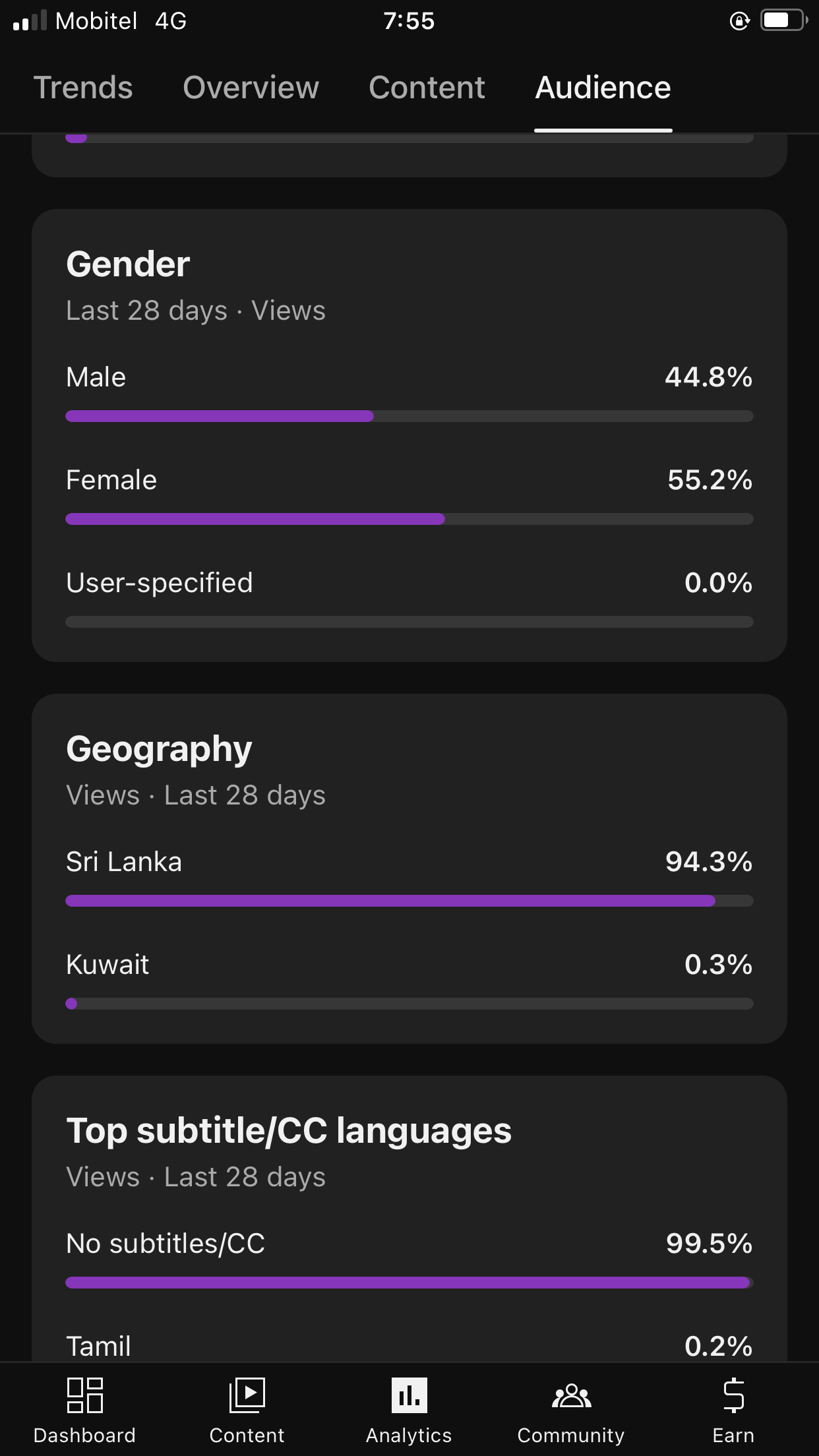Open the Community people icon

pos(571,1395)
